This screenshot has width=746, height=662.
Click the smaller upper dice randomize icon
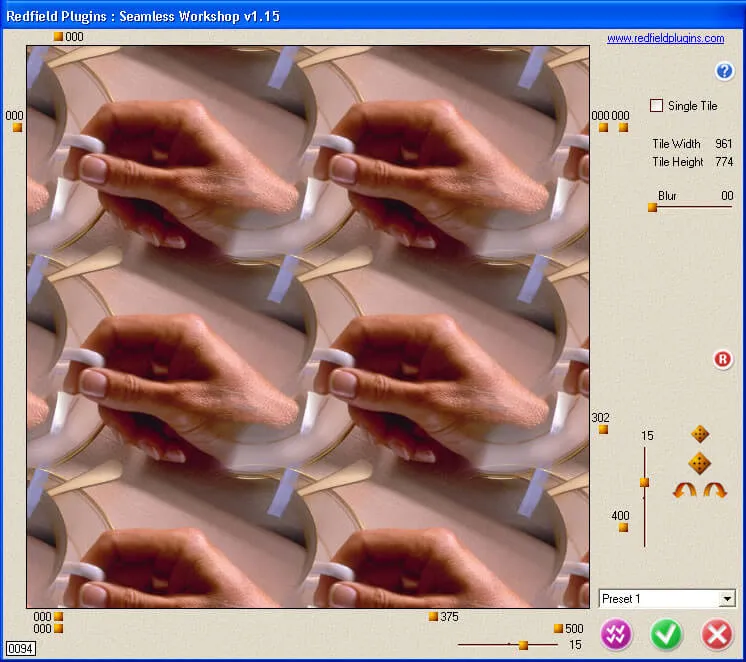coord(700,434)
